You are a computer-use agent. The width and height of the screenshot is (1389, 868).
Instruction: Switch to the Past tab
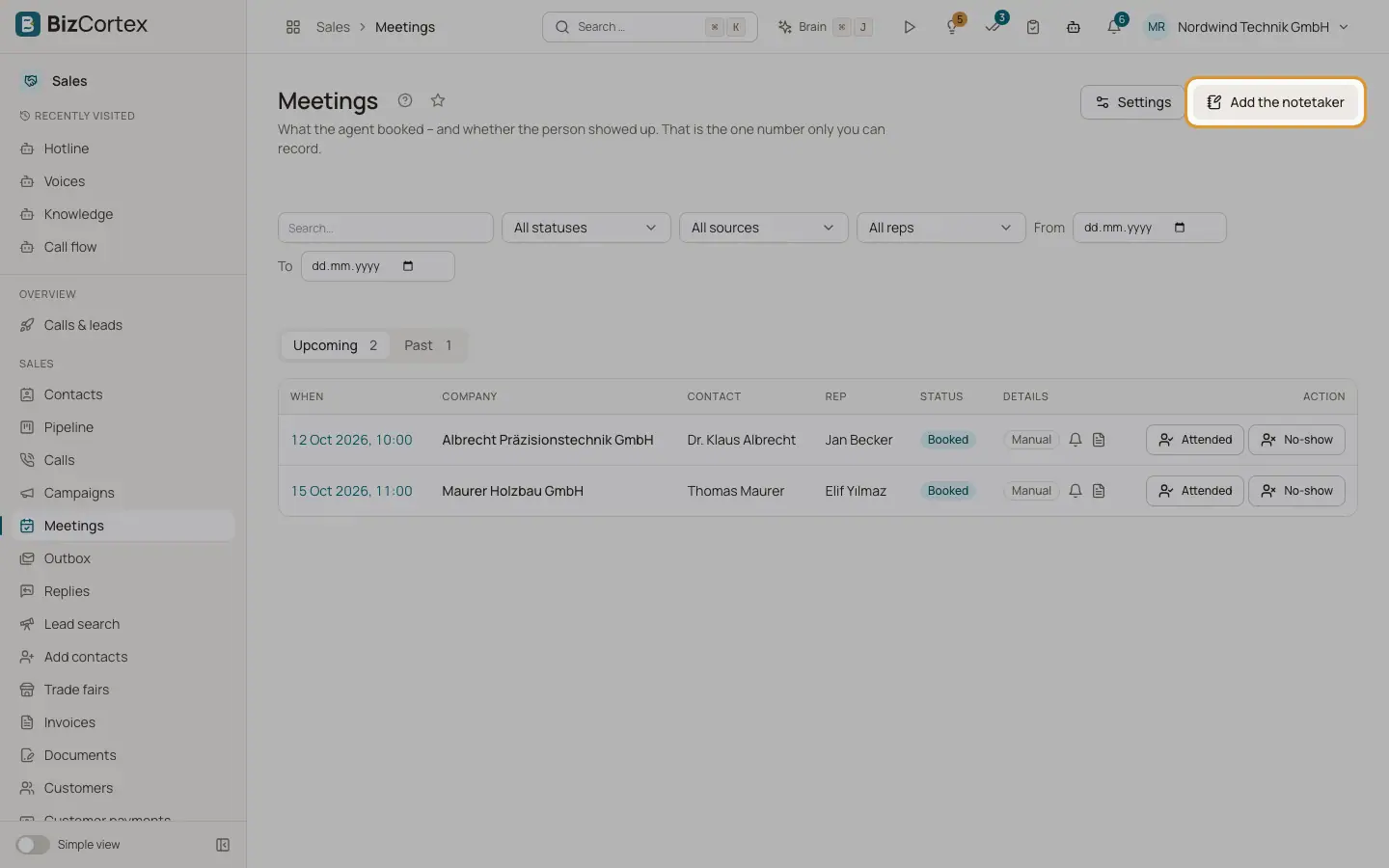(427, 345)
